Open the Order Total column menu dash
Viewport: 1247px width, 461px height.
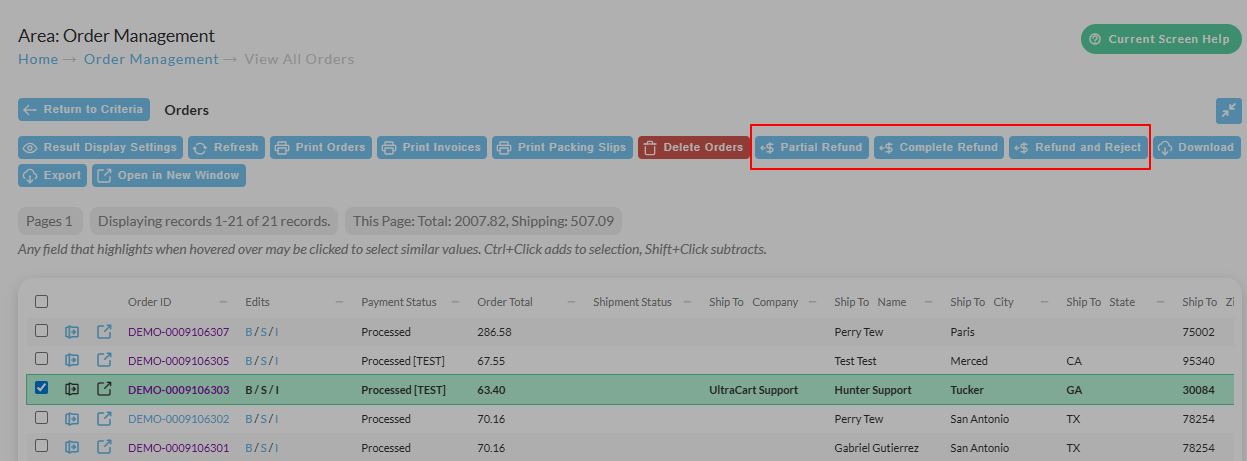click(x=571, y=302)
